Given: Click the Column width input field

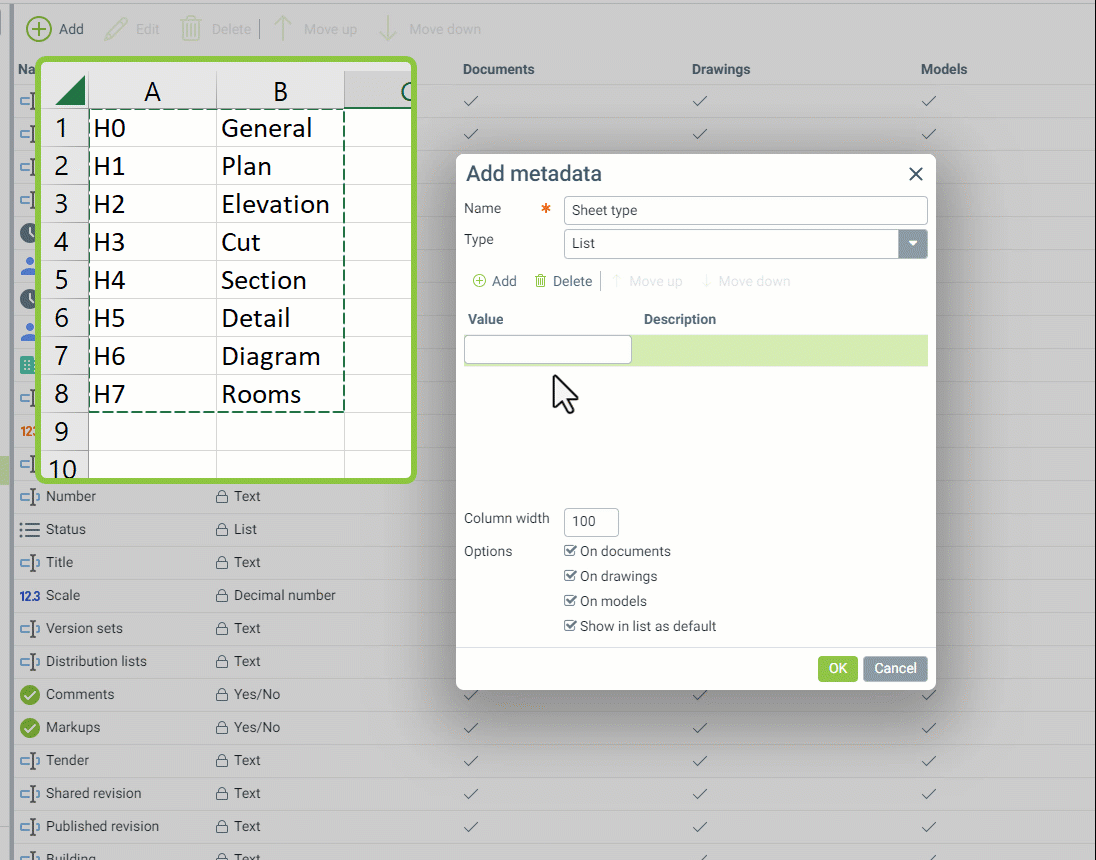Looking at the screenshot, I should tap(591, 522).
